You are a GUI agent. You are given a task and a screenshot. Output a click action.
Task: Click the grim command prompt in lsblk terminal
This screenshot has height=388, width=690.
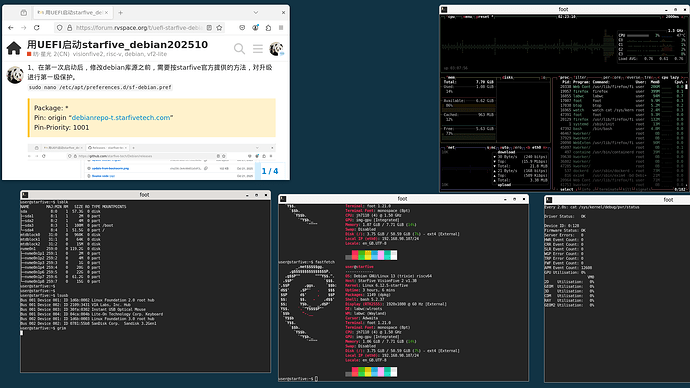click(x=43, y=328)
